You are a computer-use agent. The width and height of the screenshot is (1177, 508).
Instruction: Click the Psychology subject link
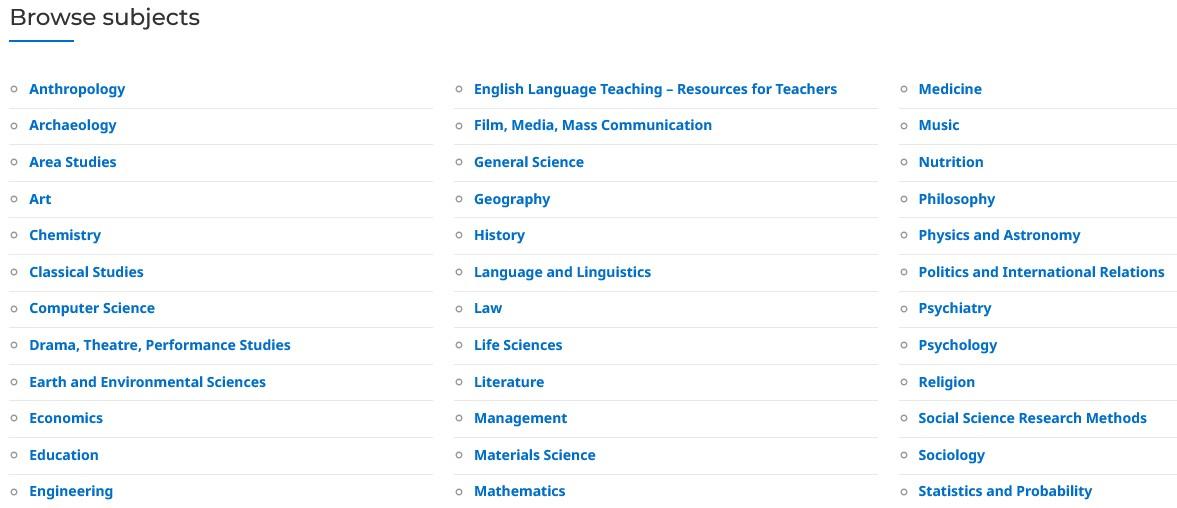click(x=958, y=345)
